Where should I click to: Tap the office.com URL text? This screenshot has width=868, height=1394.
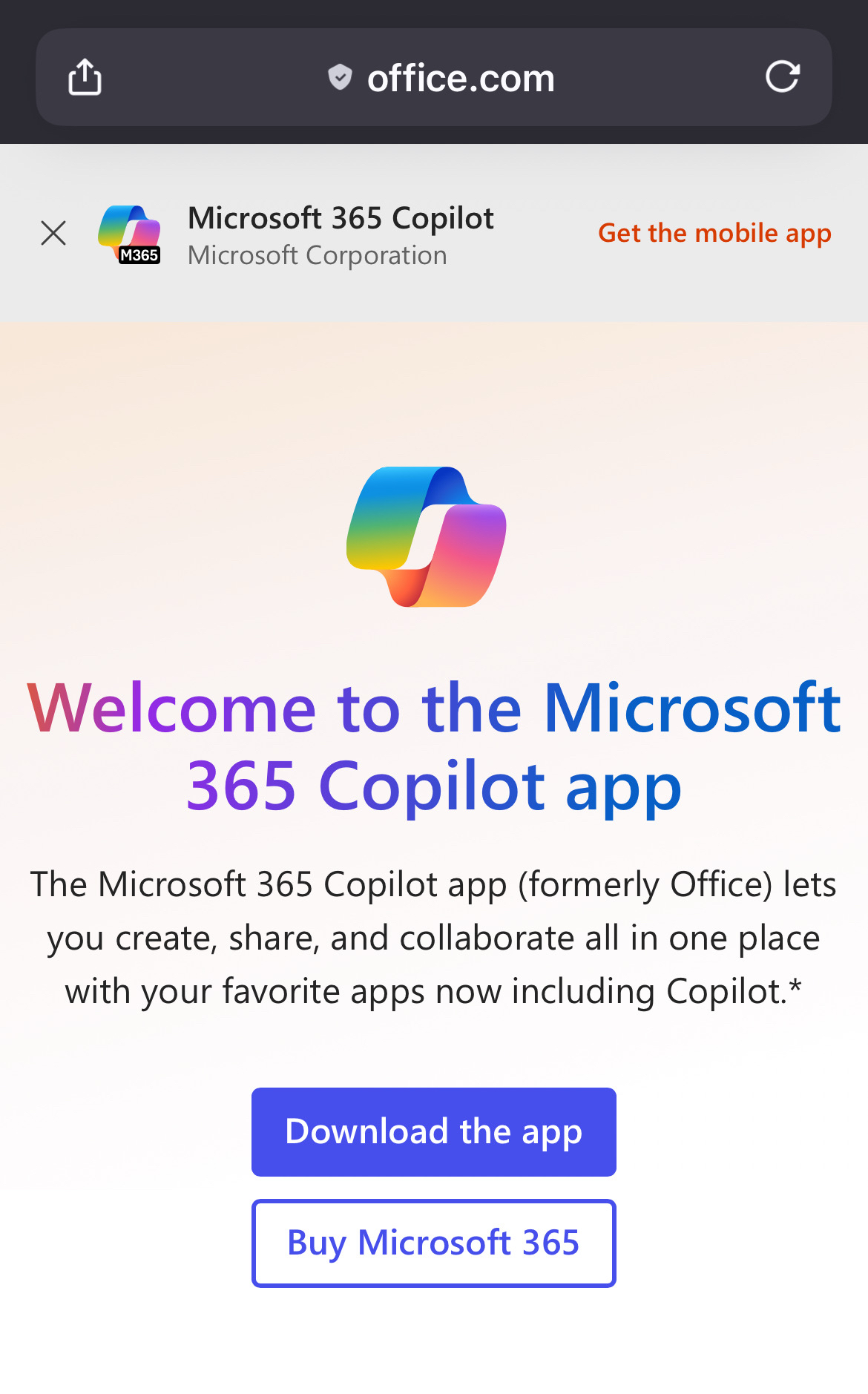point(461,79)
